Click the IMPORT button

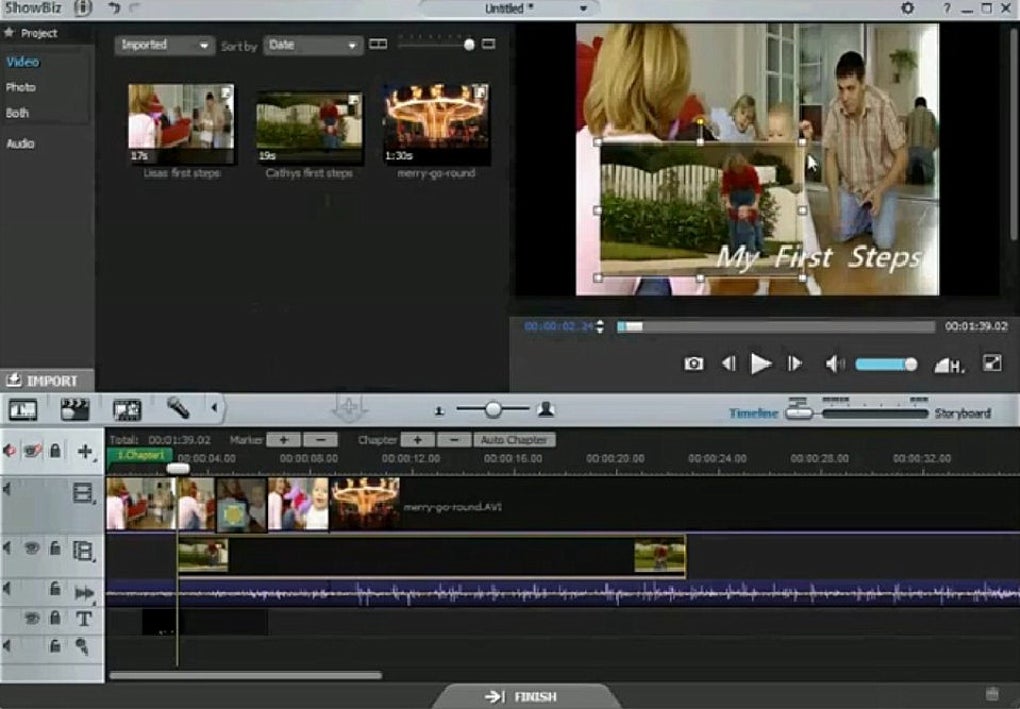pyautogui.click(x=47, y=381)
